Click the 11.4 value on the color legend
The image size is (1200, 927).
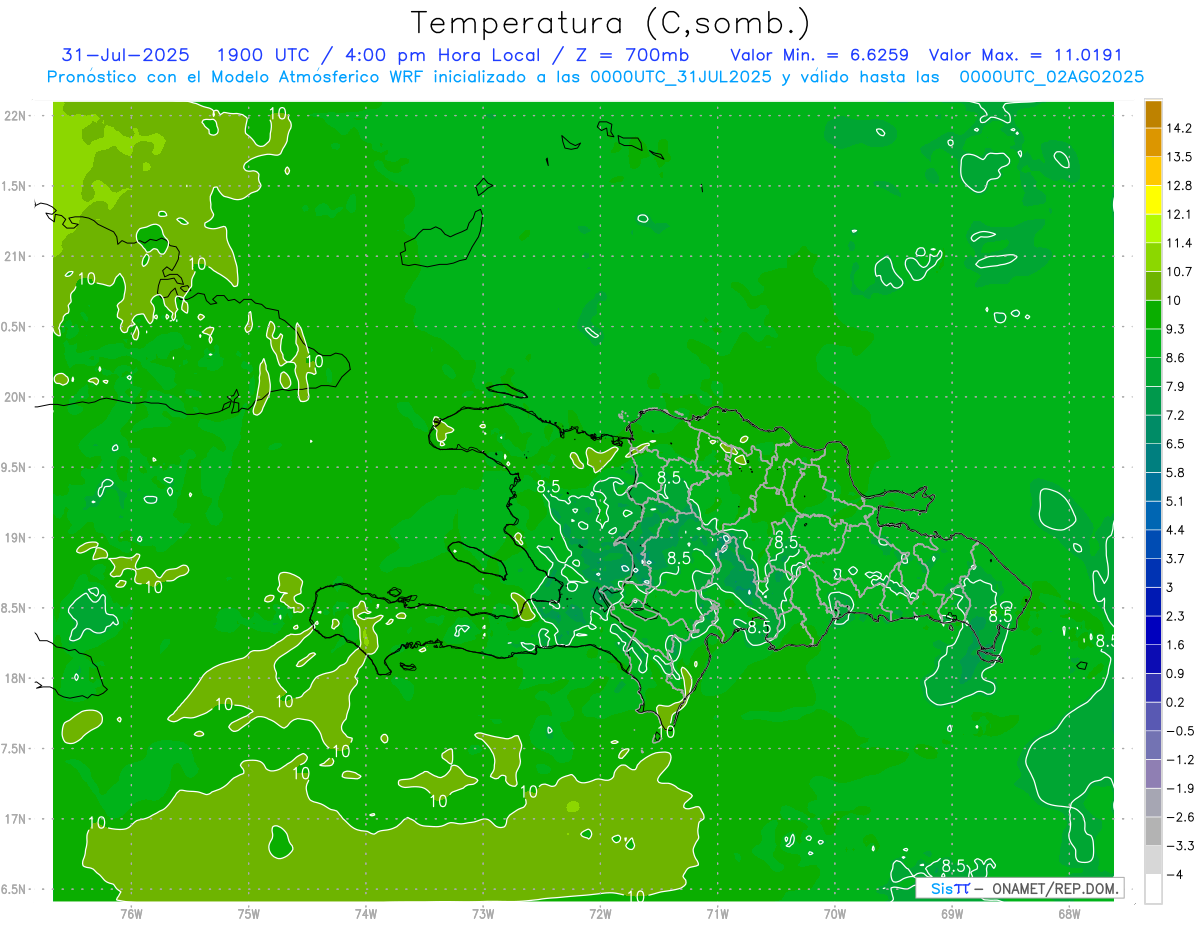[1179, 243]
